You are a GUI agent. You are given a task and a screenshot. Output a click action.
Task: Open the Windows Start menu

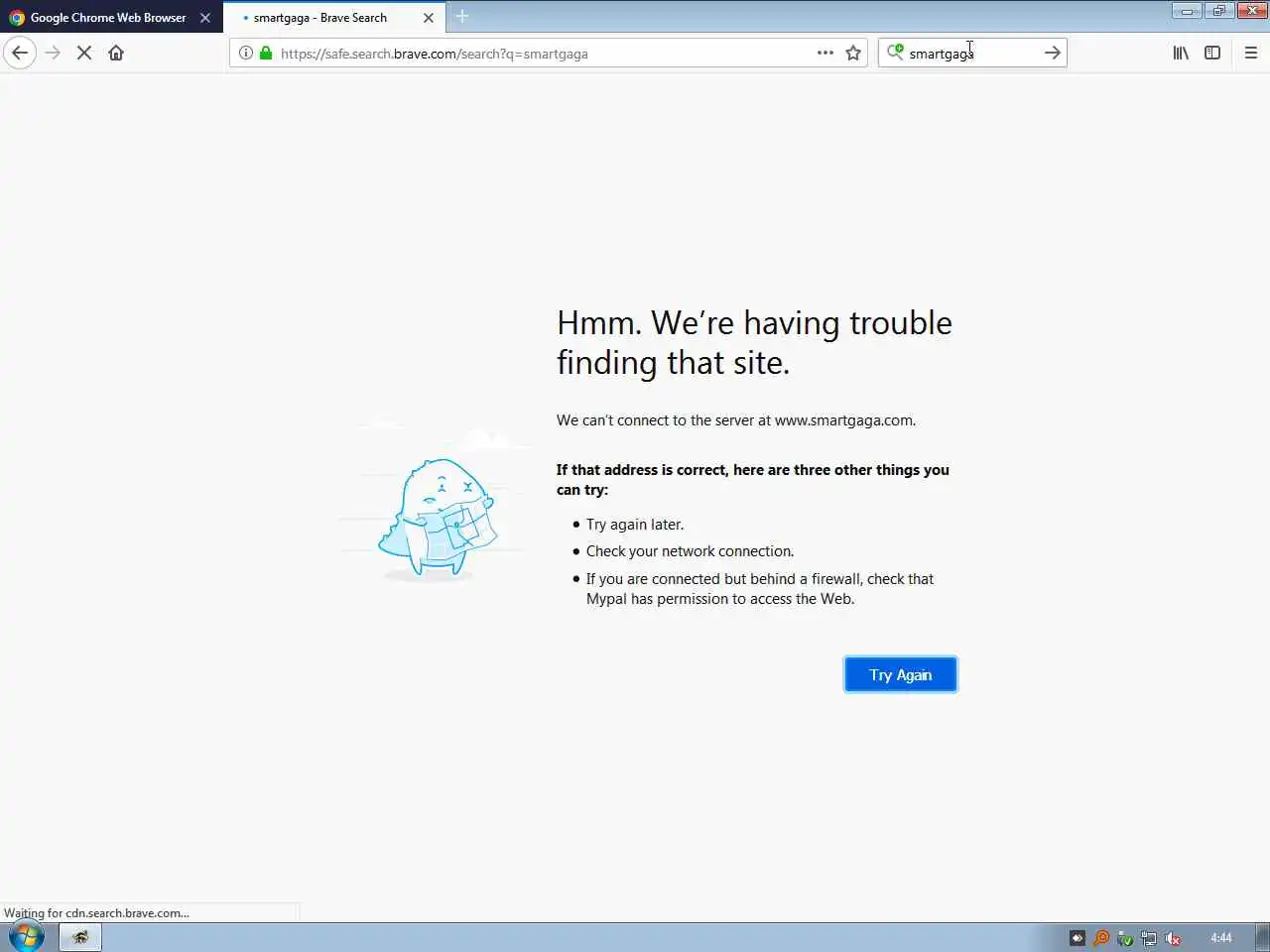click(x=27, y=936)
